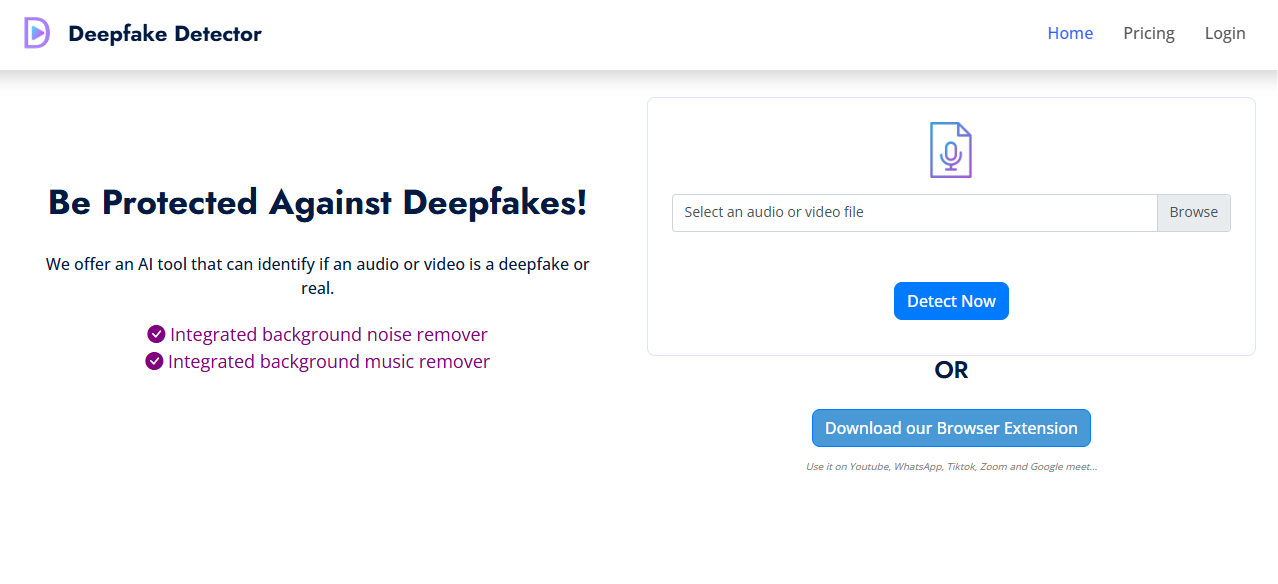This screenshot has height=584, width=1278.
Task: Click the checkmark beside noise remover
Action: coord(156,334)
